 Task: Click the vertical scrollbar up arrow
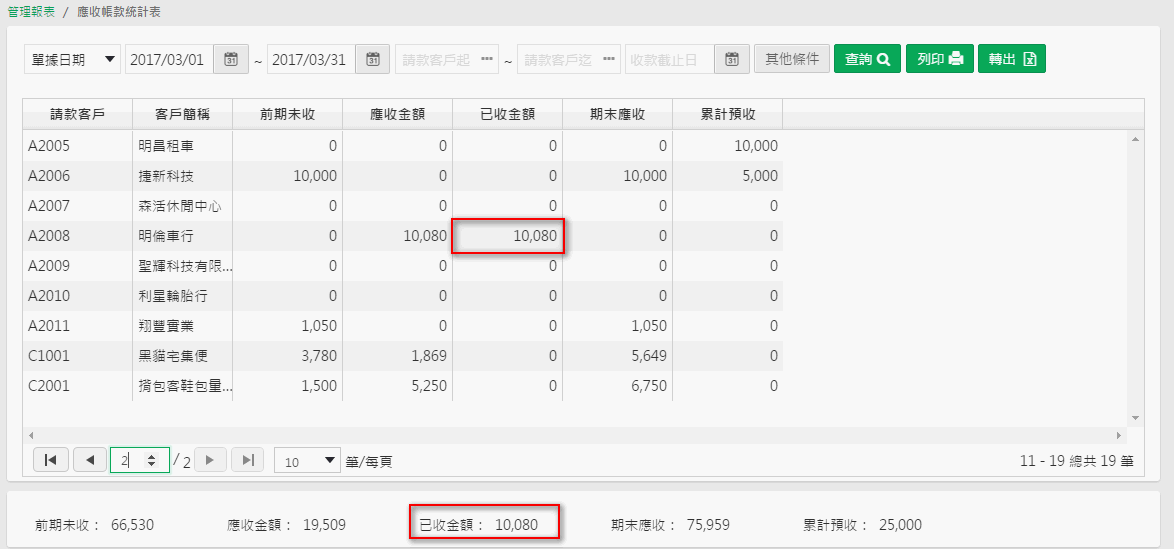1136,139
